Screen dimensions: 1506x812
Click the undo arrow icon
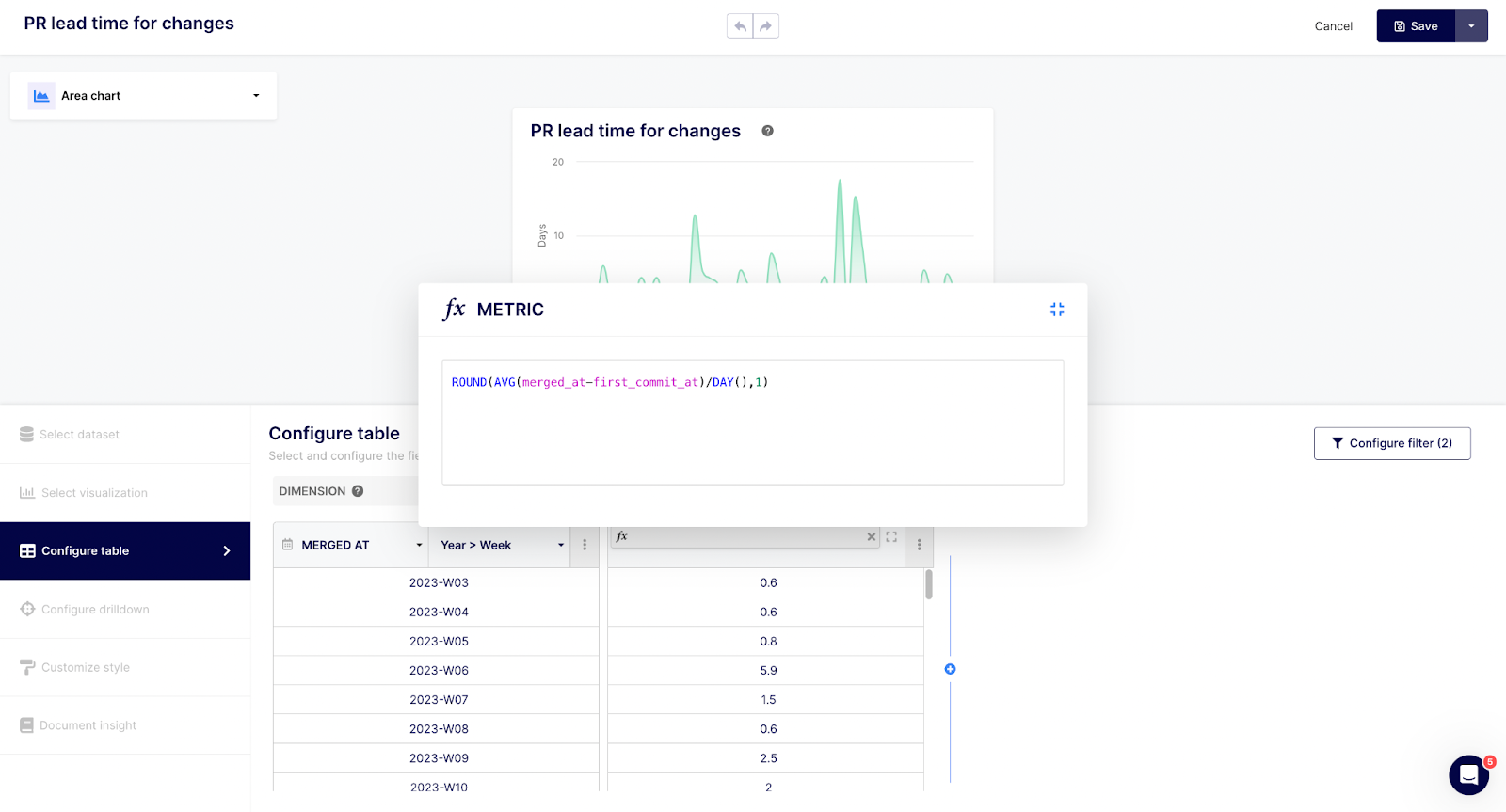coord(740,26)
